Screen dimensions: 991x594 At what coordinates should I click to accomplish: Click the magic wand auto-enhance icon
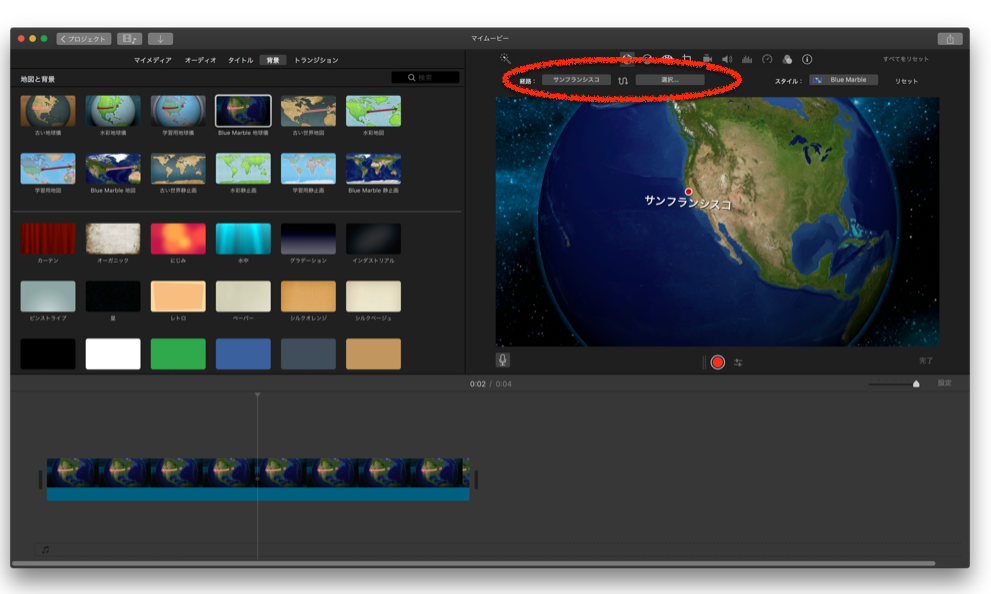point(505,59)
